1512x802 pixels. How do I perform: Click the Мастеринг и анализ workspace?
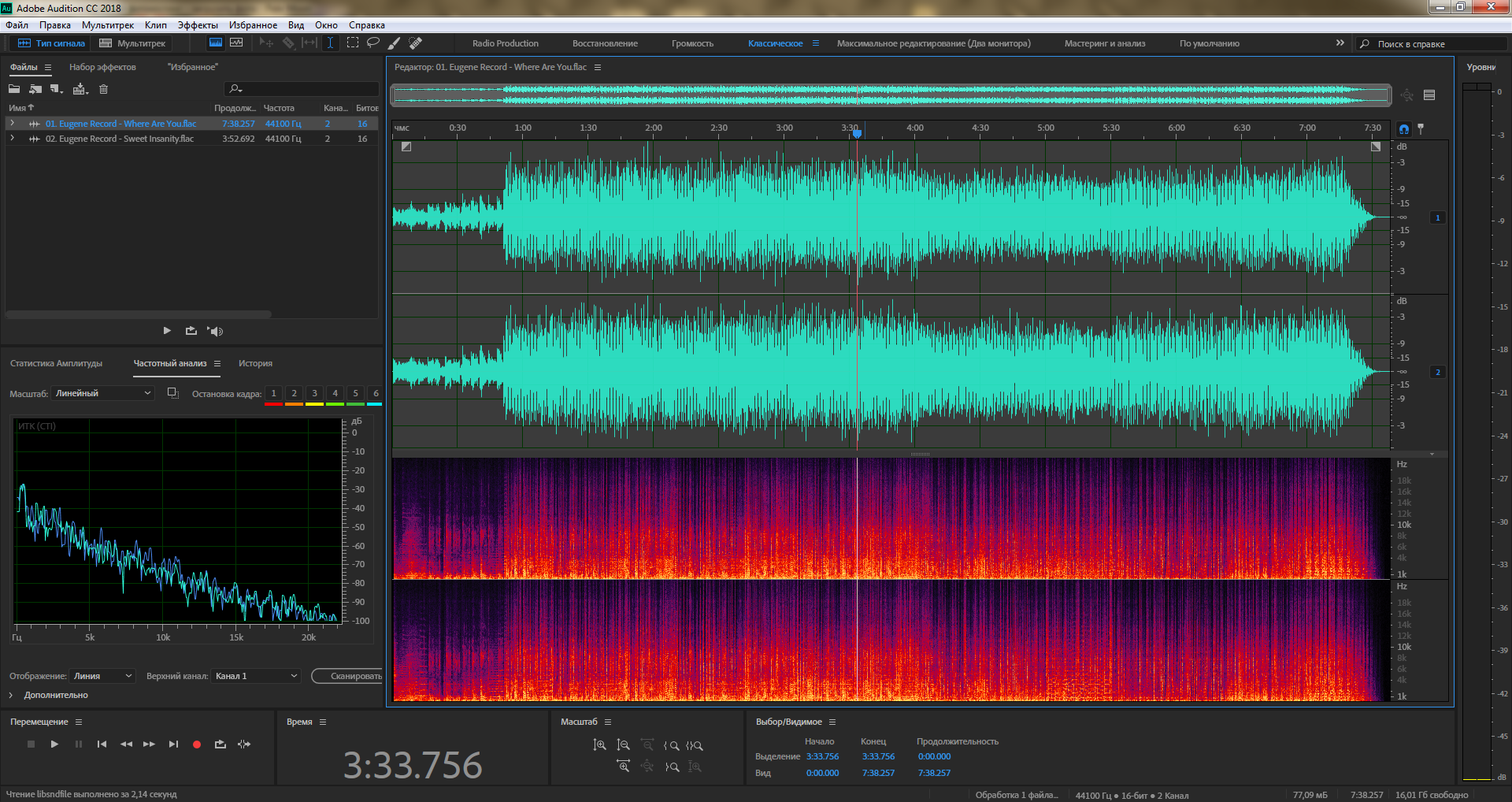(1105, 43)
